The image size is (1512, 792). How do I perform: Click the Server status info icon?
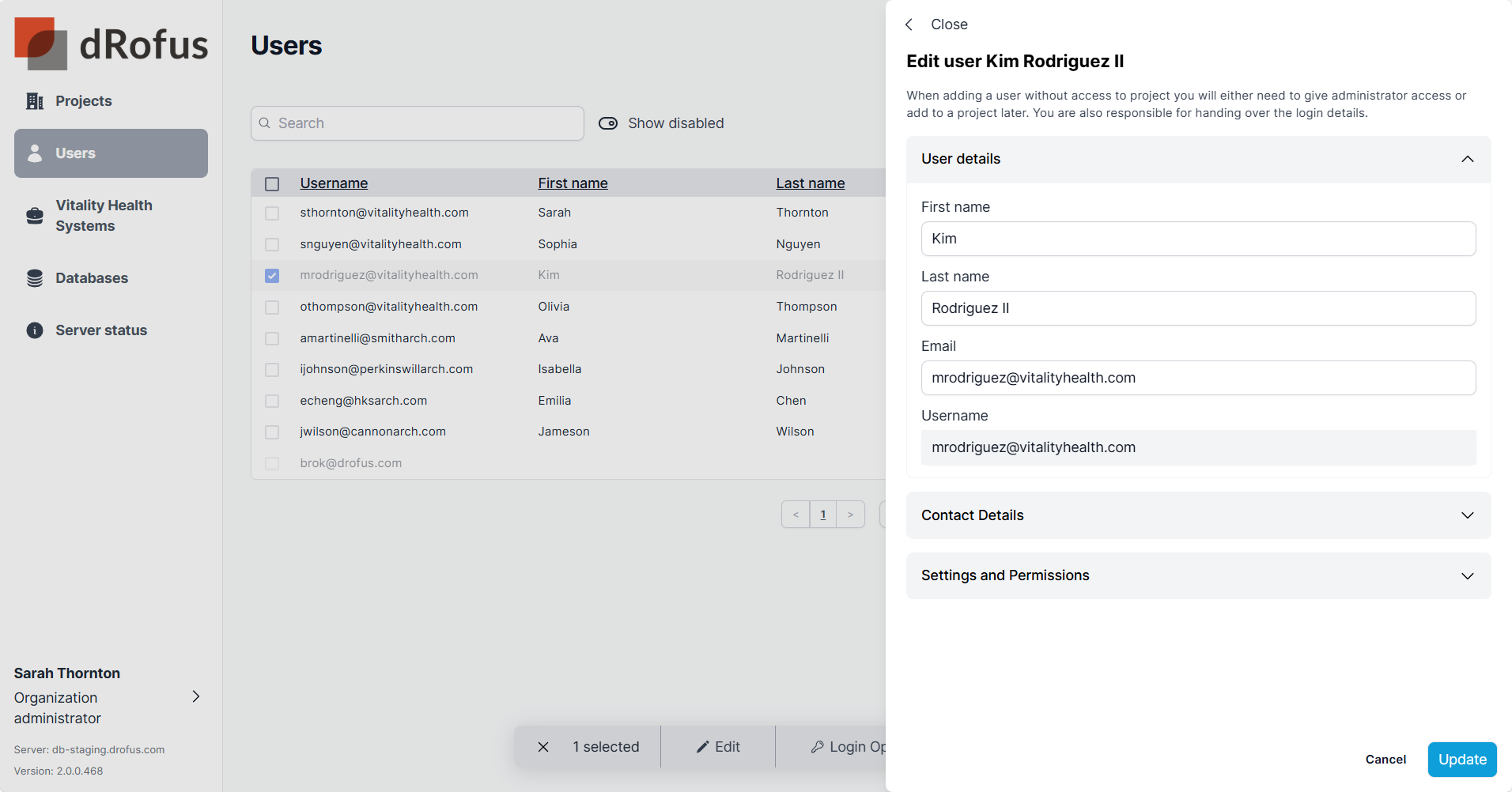[35, 330]
